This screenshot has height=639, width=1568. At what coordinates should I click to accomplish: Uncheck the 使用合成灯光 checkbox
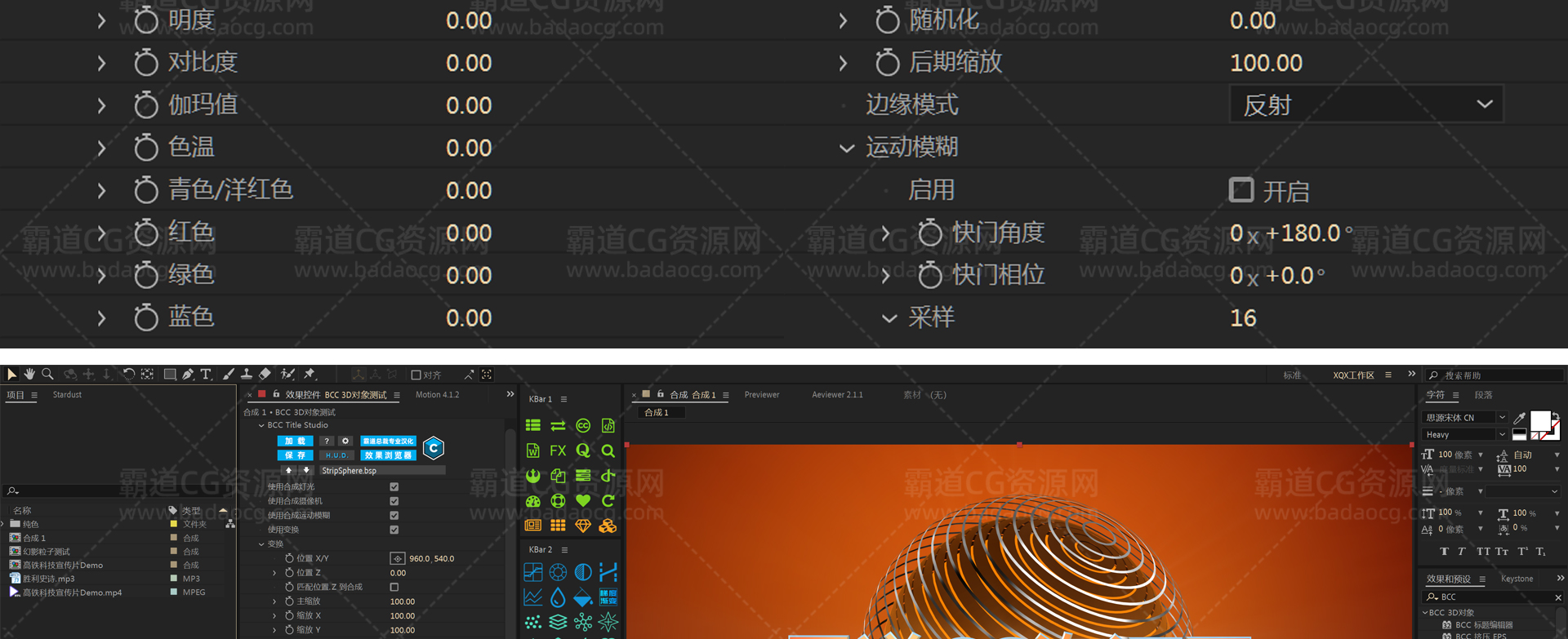coord(394,487)
